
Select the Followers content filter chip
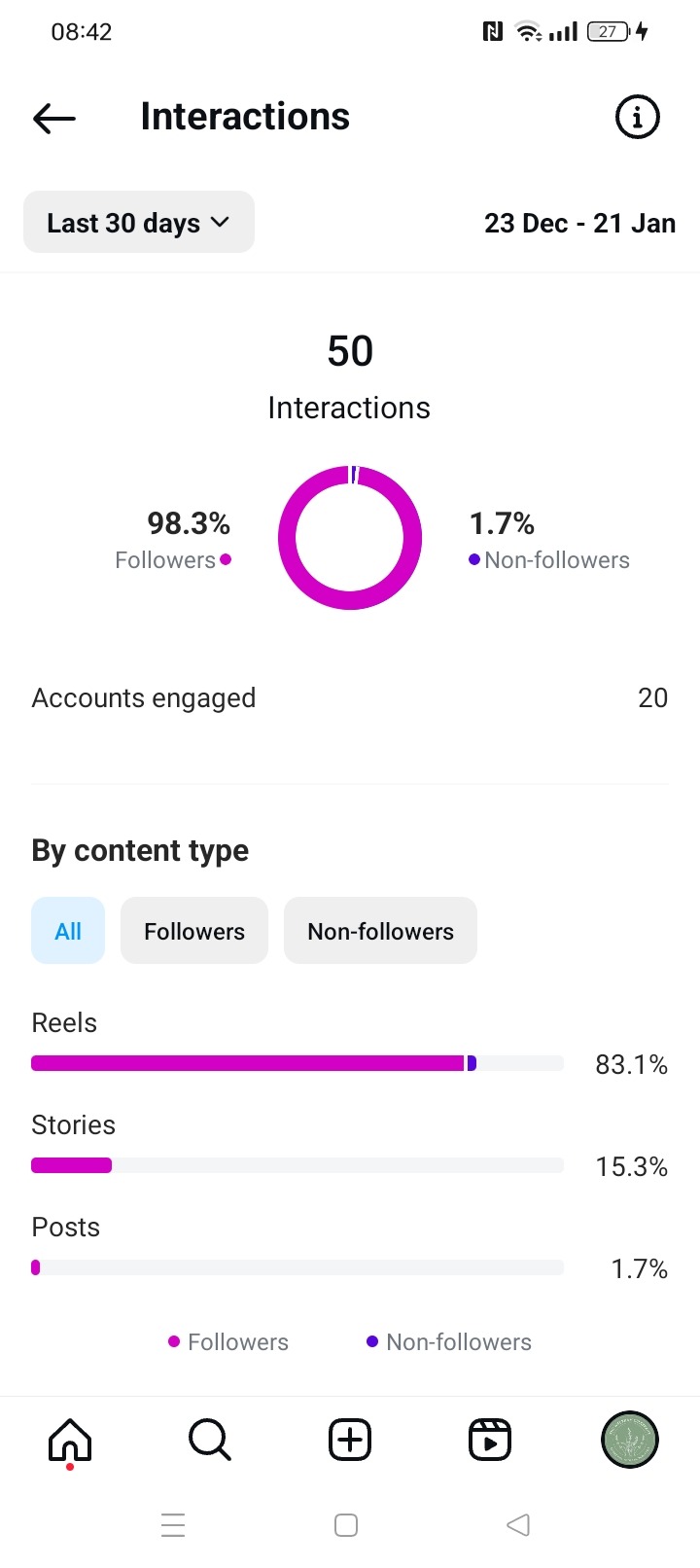(194, 931)
